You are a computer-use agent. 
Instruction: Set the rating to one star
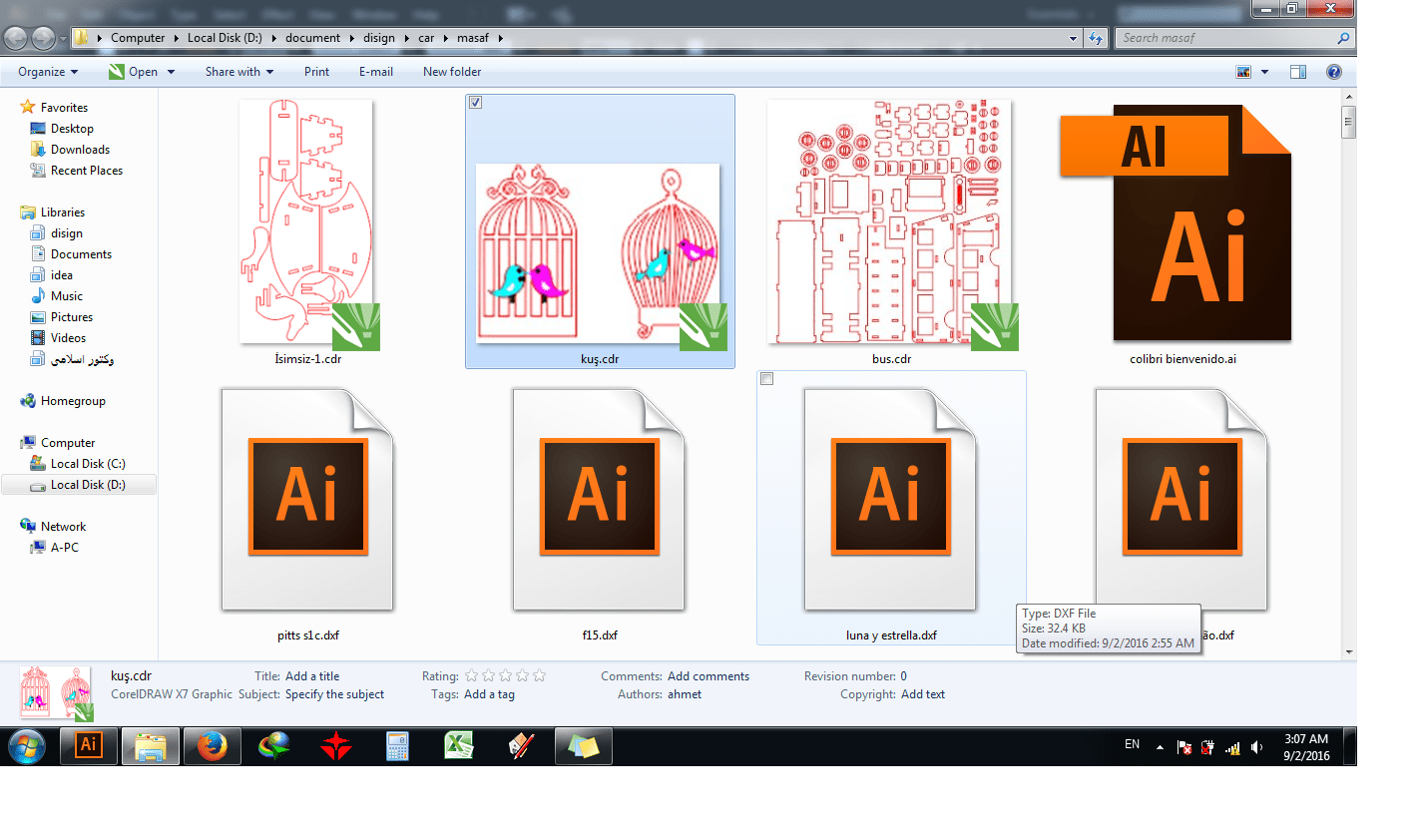(x=472, y=676)
